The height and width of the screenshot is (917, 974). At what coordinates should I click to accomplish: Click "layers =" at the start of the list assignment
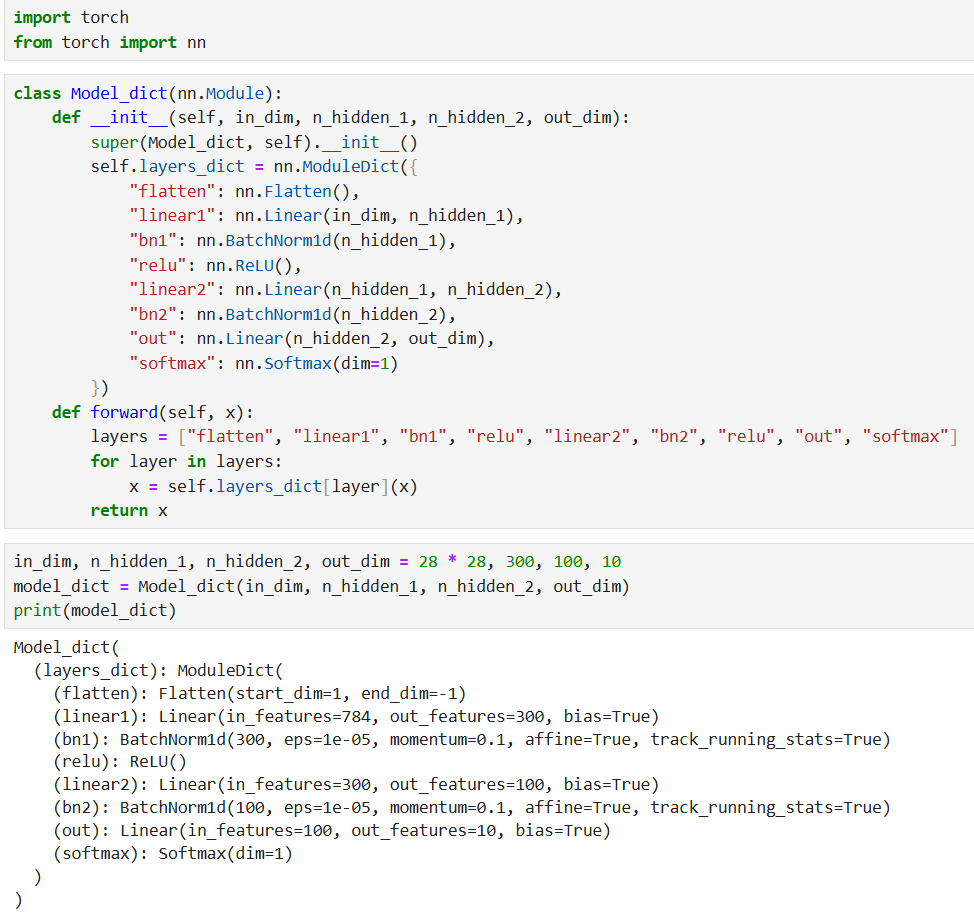[x=129, y=437]
